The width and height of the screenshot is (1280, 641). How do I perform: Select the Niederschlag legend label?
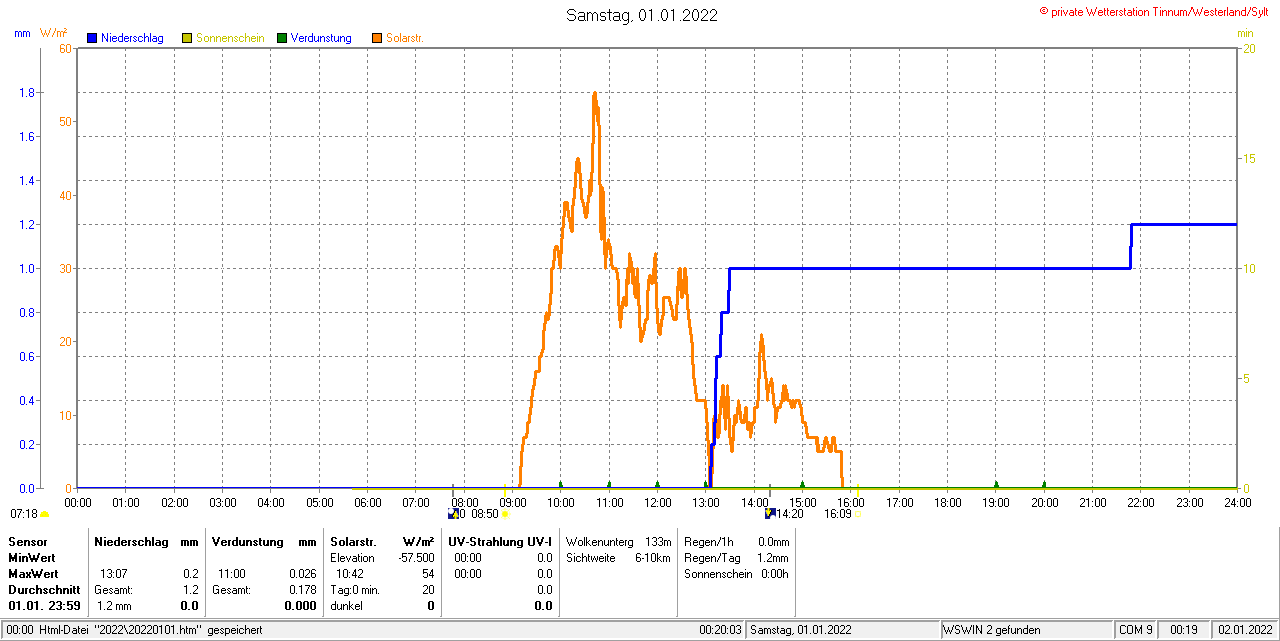pyautogui.click(x=132, y=38)
